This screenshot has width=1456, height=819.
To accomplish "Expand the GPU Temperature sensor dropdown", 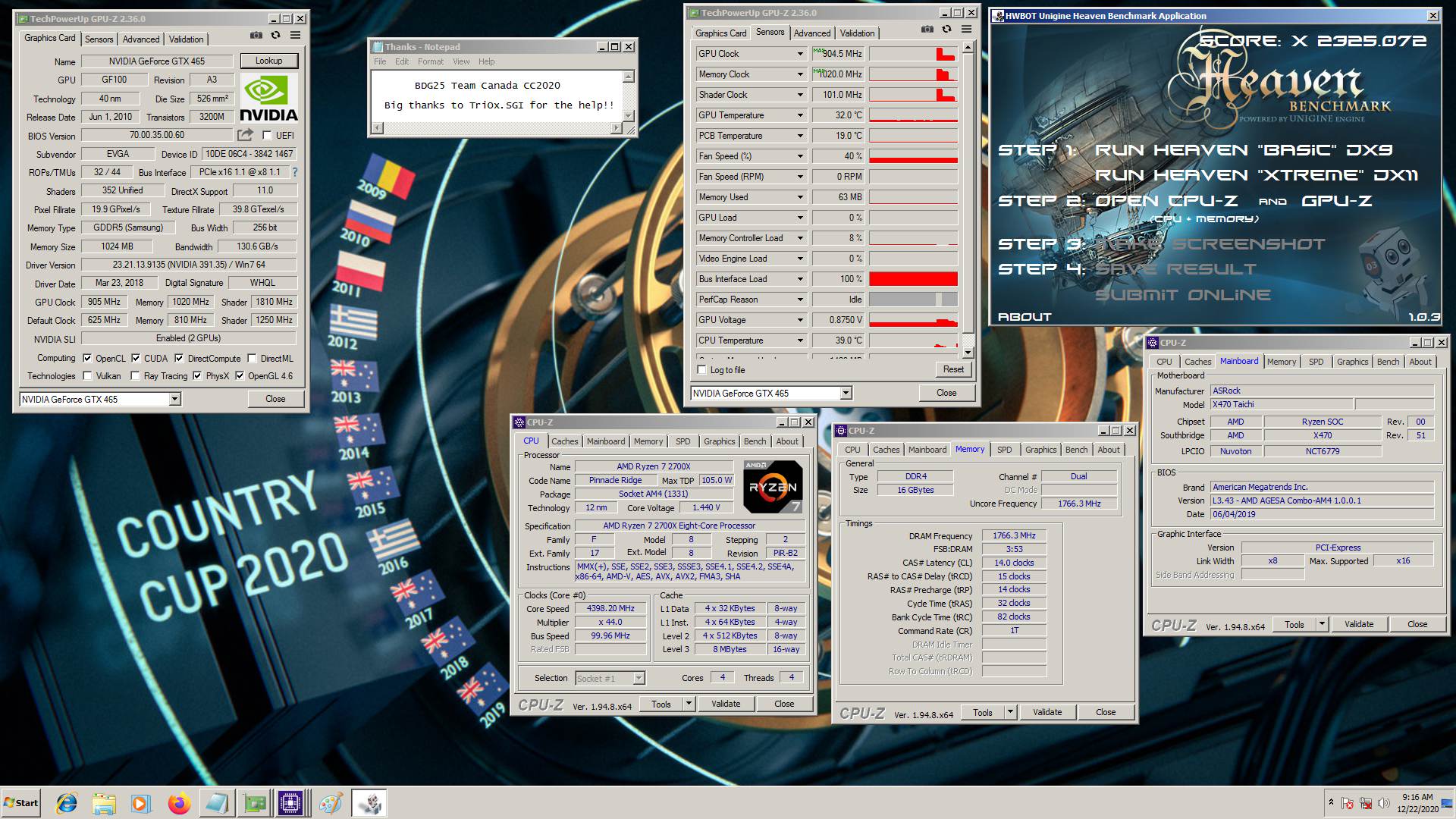I will click(x=800, y=115).
